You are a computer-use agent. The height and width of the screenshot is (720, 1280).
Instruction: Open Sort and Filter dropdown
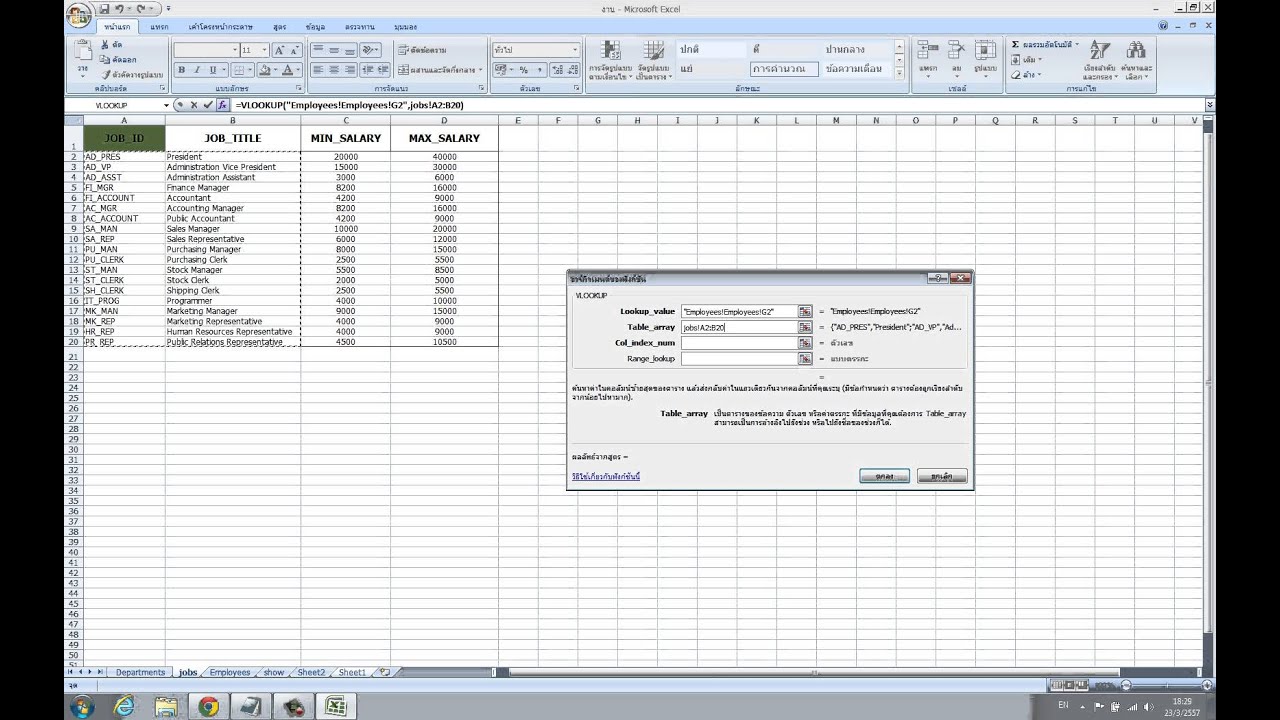[x=1099, y=60]
